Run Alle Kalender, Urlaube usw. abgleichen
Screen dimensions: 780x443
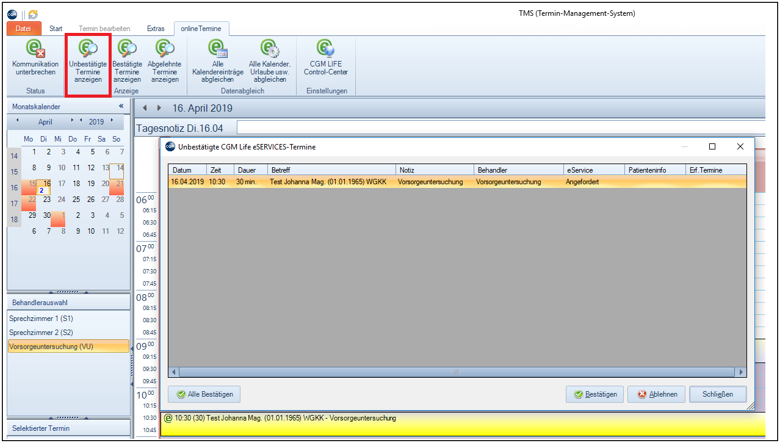click(270, 62)
